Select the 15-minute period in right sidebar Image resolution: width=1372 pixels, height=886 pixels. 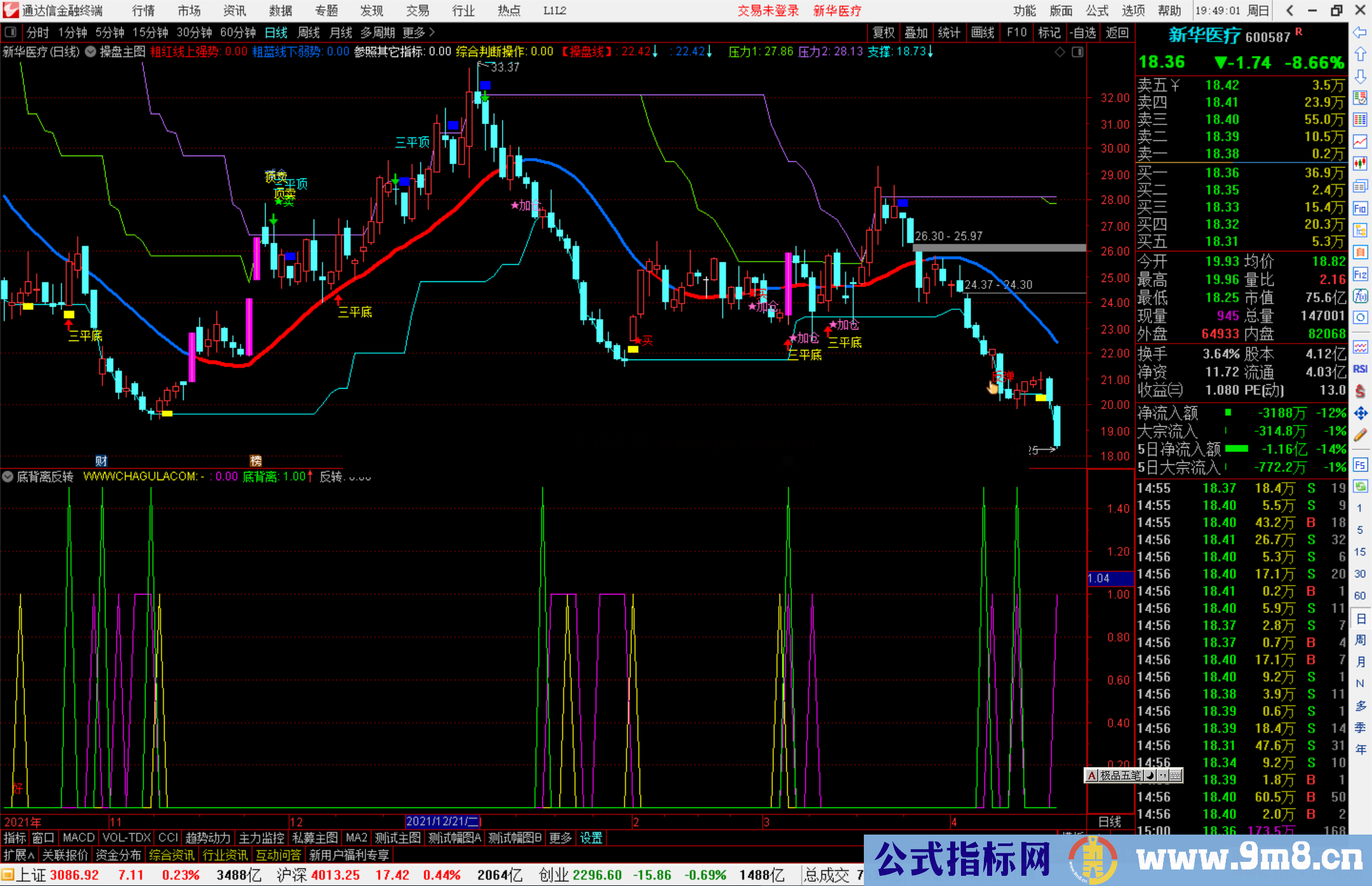pos(1359,552)
